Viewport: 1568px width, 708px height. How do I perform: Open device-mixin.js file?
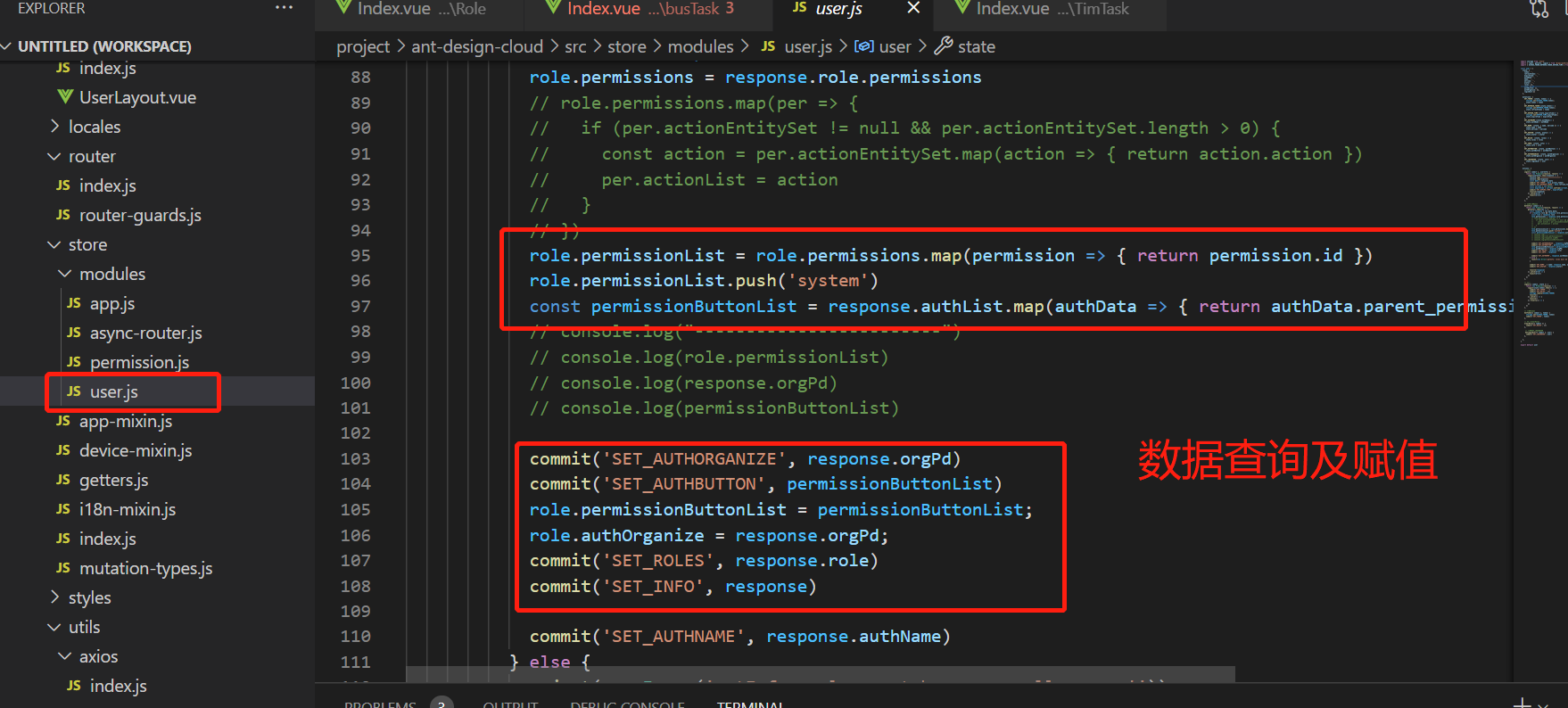(136, 450)
